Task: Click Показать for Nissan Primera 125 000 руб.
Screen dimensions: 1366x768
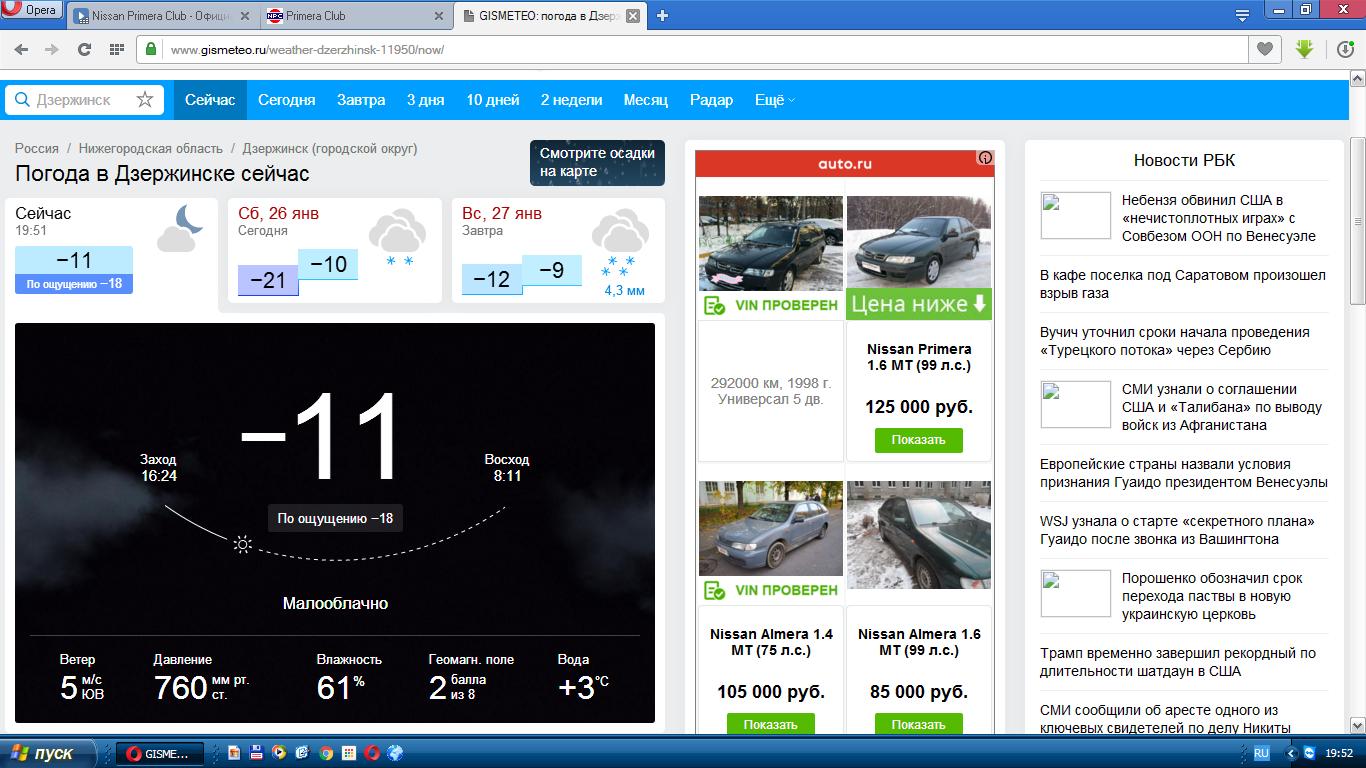Action: click(x=919, y=440)
